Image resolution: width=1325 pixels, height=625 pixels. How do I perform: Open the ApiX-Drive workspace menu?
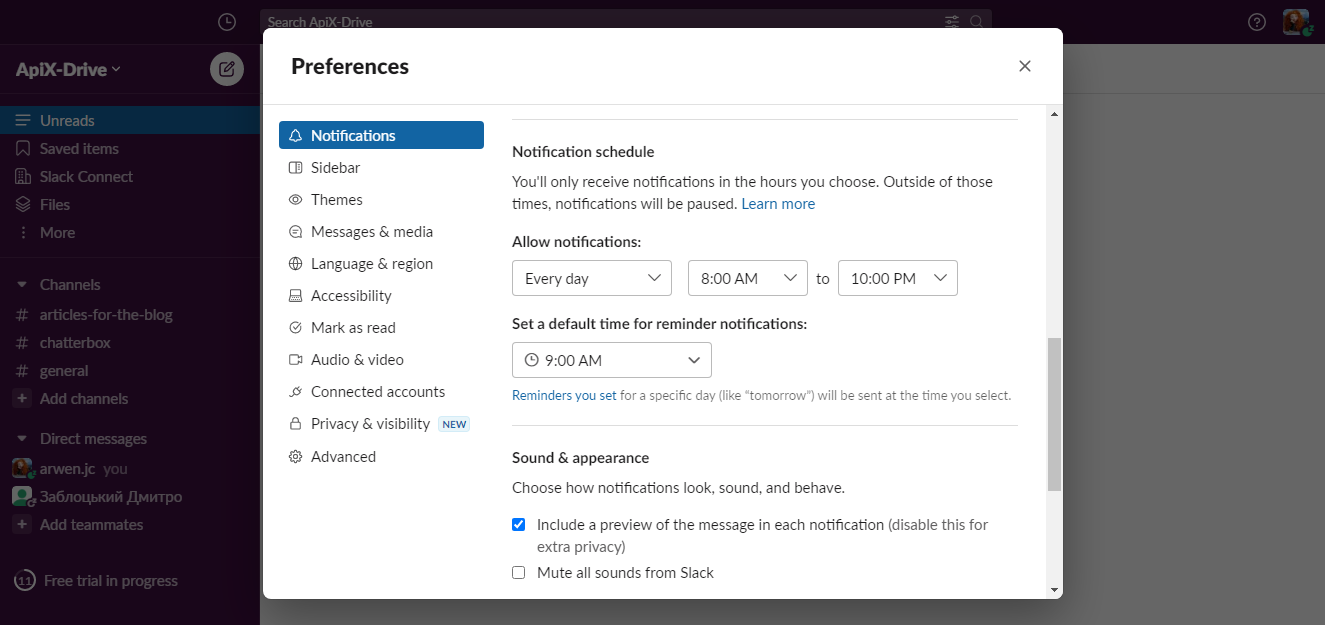click(x=68, y=69)
